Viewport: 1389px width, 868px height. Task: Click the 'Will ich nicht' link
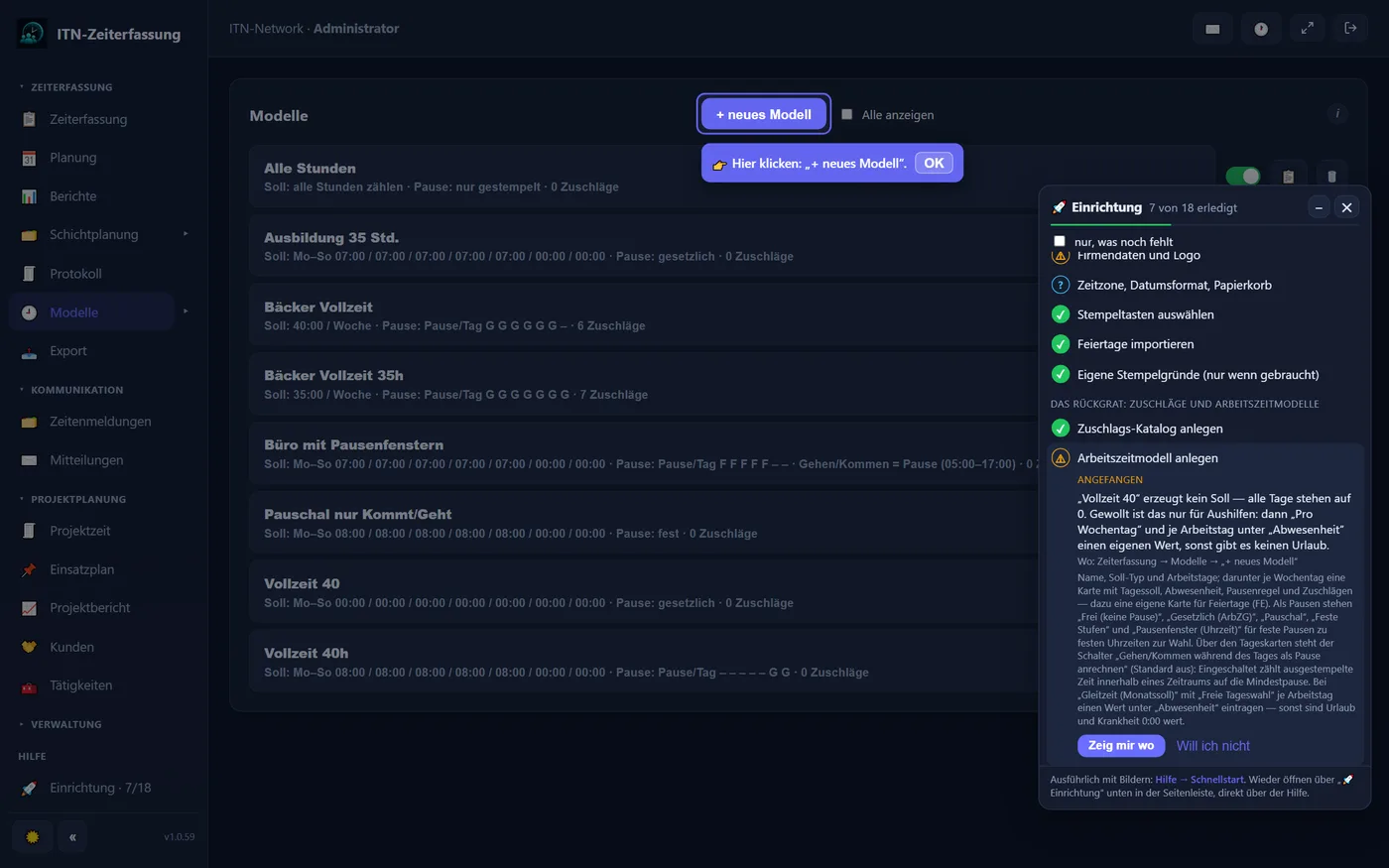[x=1212, y=746]
